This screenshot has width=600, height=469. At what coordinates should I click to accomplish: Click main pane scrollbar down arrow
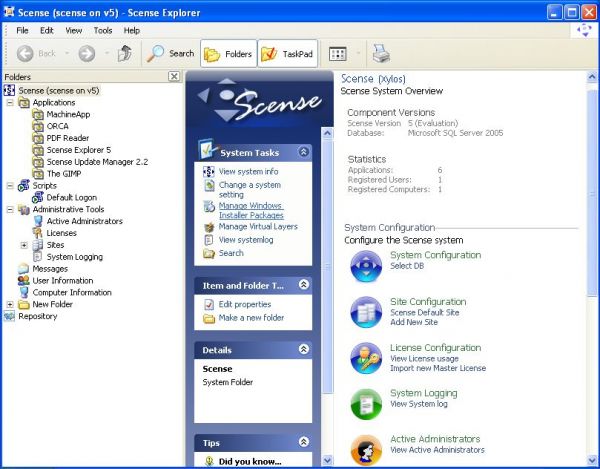[x=592, y=461]
